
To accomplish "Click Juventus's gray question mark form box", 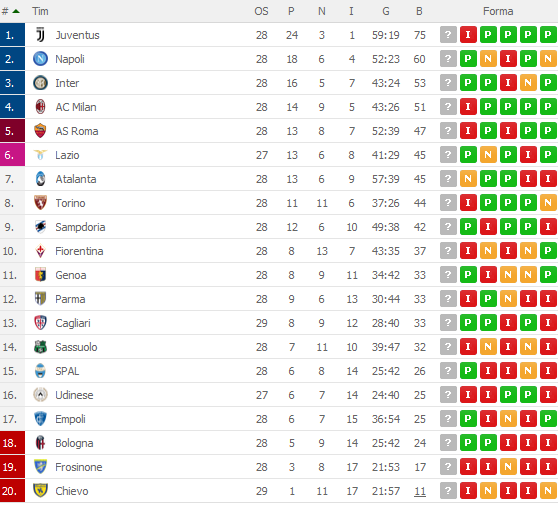I will tap(448, 35).
